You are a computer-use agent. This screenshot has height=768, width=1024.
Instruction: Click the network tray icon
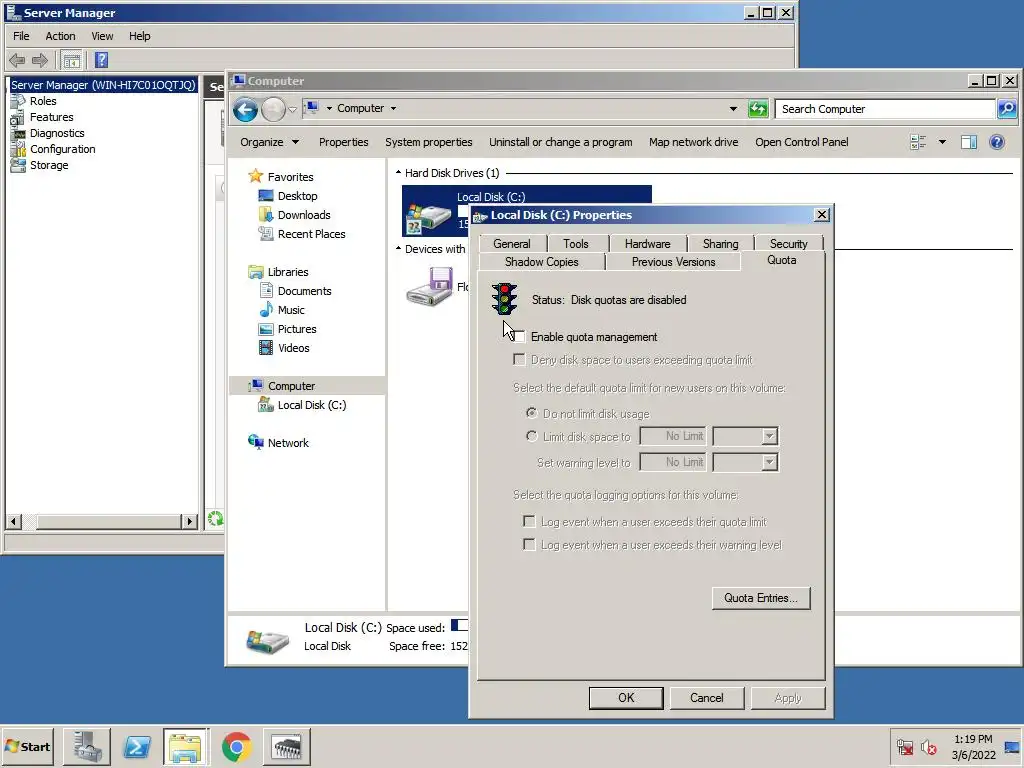[904, 746]
